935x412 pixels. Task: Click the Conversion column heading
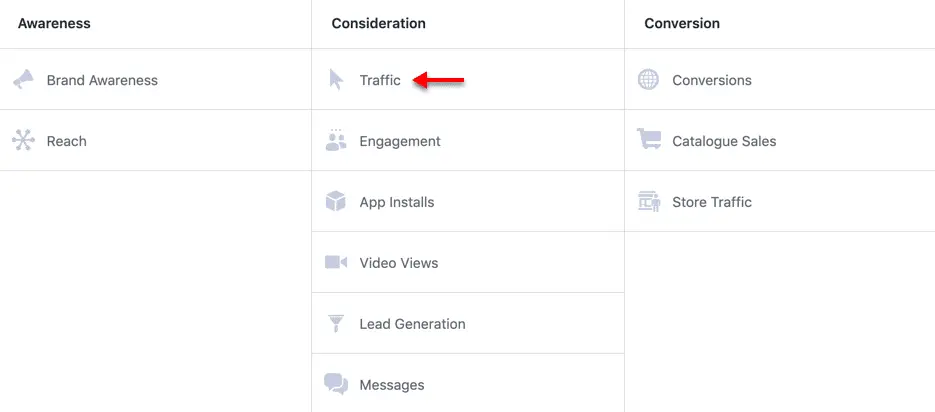682,24
